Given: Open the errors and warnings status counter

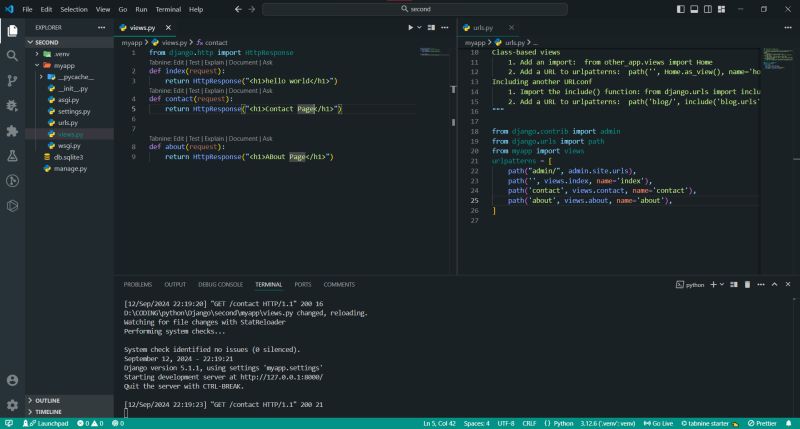Looking at the screenshot, I should click(90, 423).
